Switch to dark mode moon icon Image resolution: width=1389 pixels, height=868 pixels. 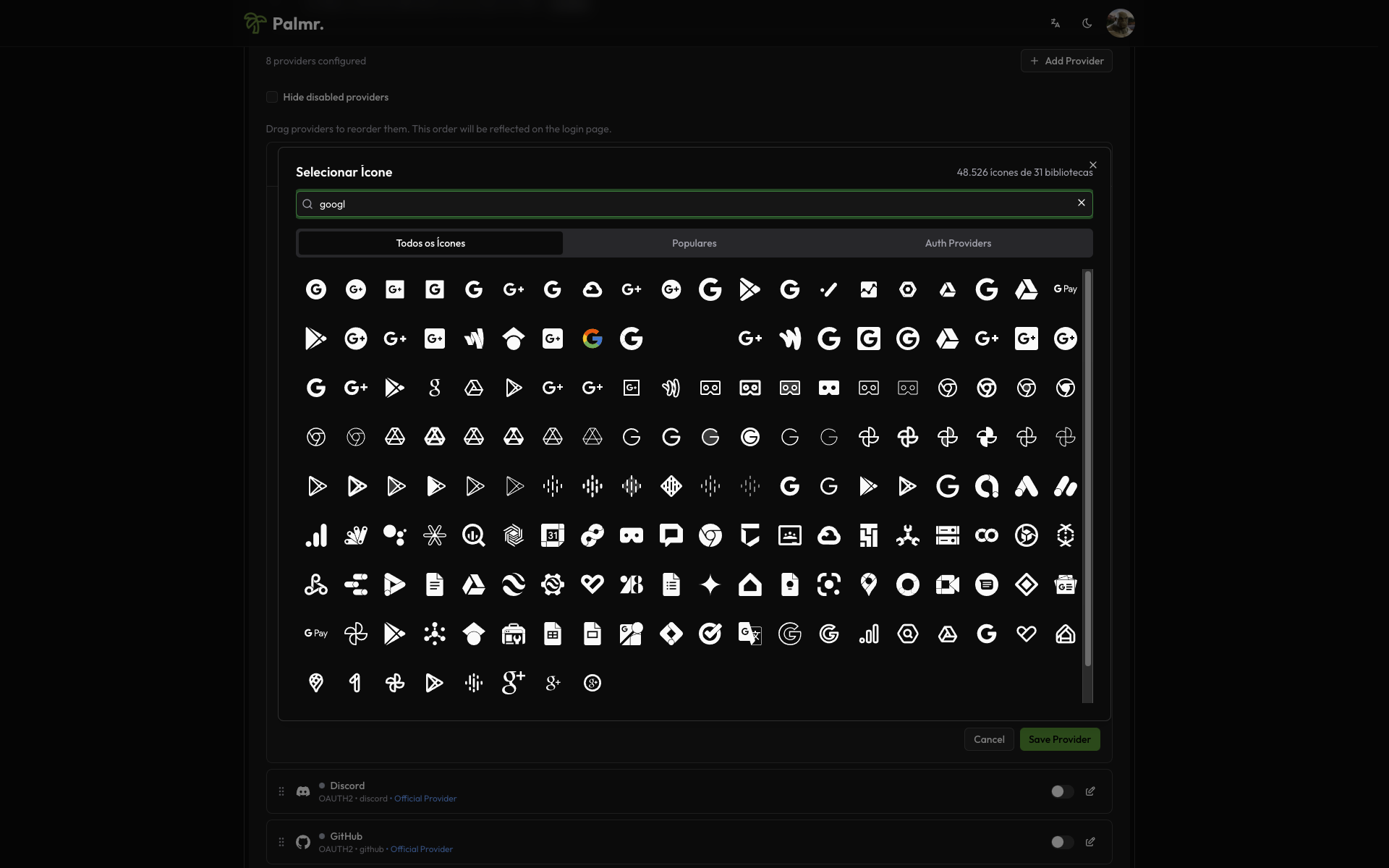point(1087,23)
